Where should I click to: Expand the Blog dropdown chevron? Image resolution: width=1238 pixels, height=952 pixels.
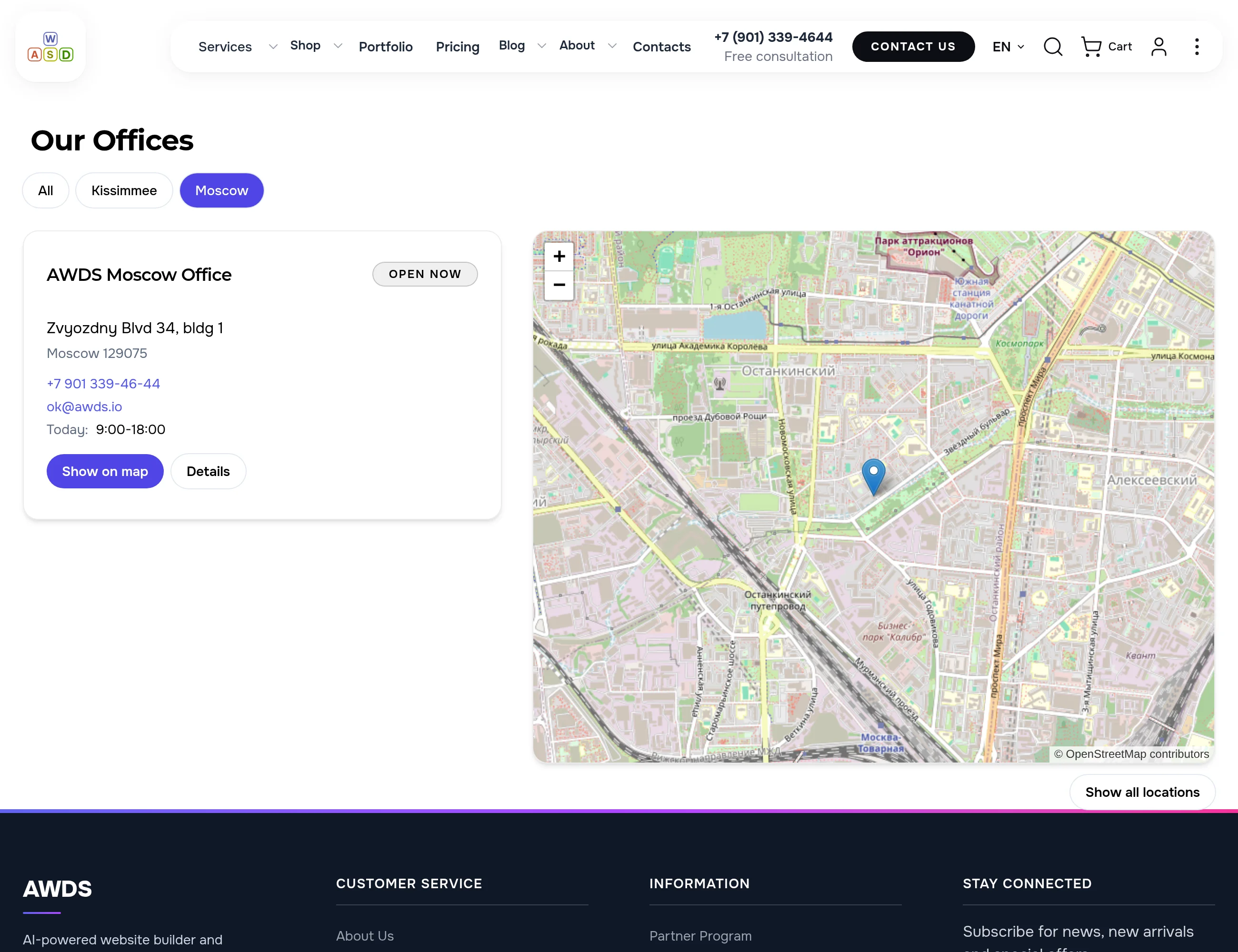[x=541, y=46]
